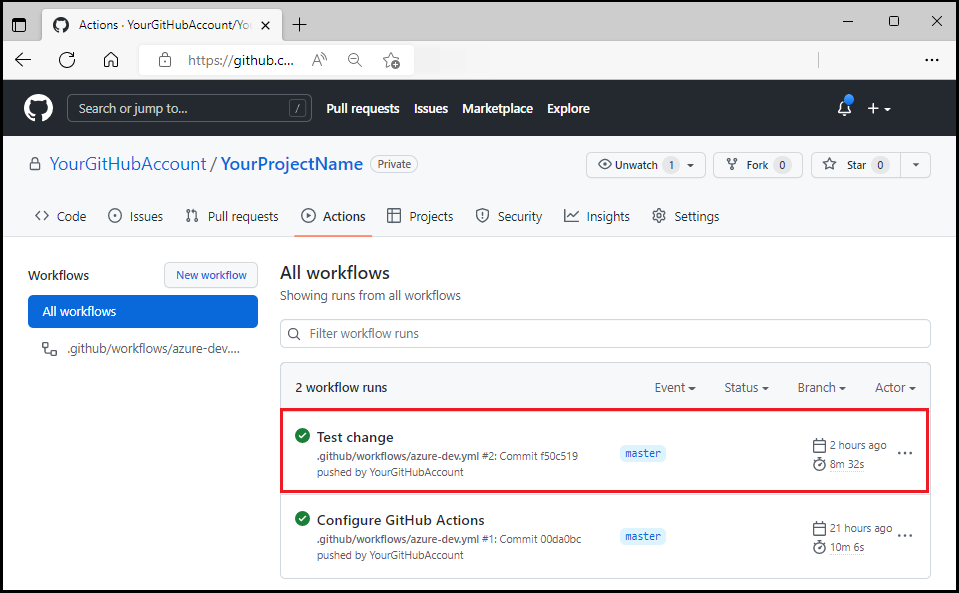Click the lock icon beside YourGitHubAccount

pyautogui.click(x=34, y=163)
